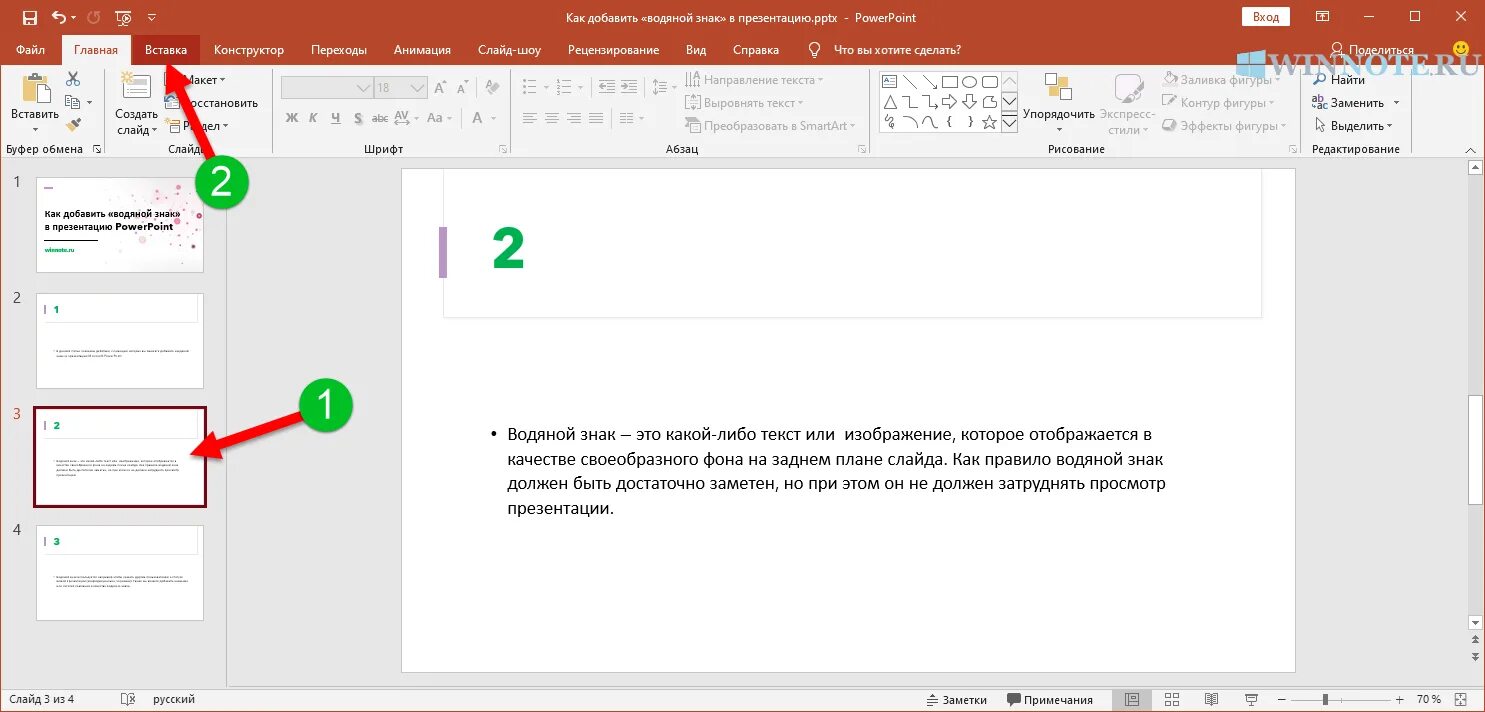
Task: Click Поделиться to share presentation
Action: [1372, 50]
